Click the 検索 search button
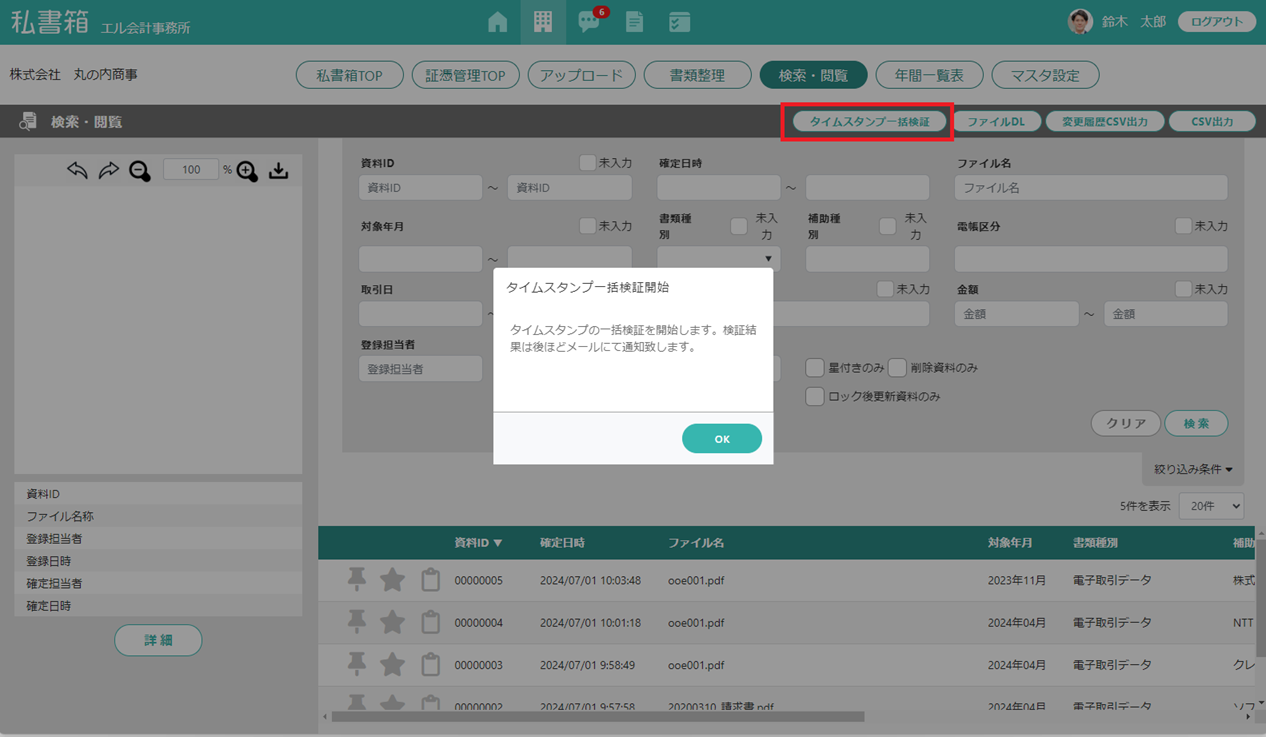 pos(1196,423)
